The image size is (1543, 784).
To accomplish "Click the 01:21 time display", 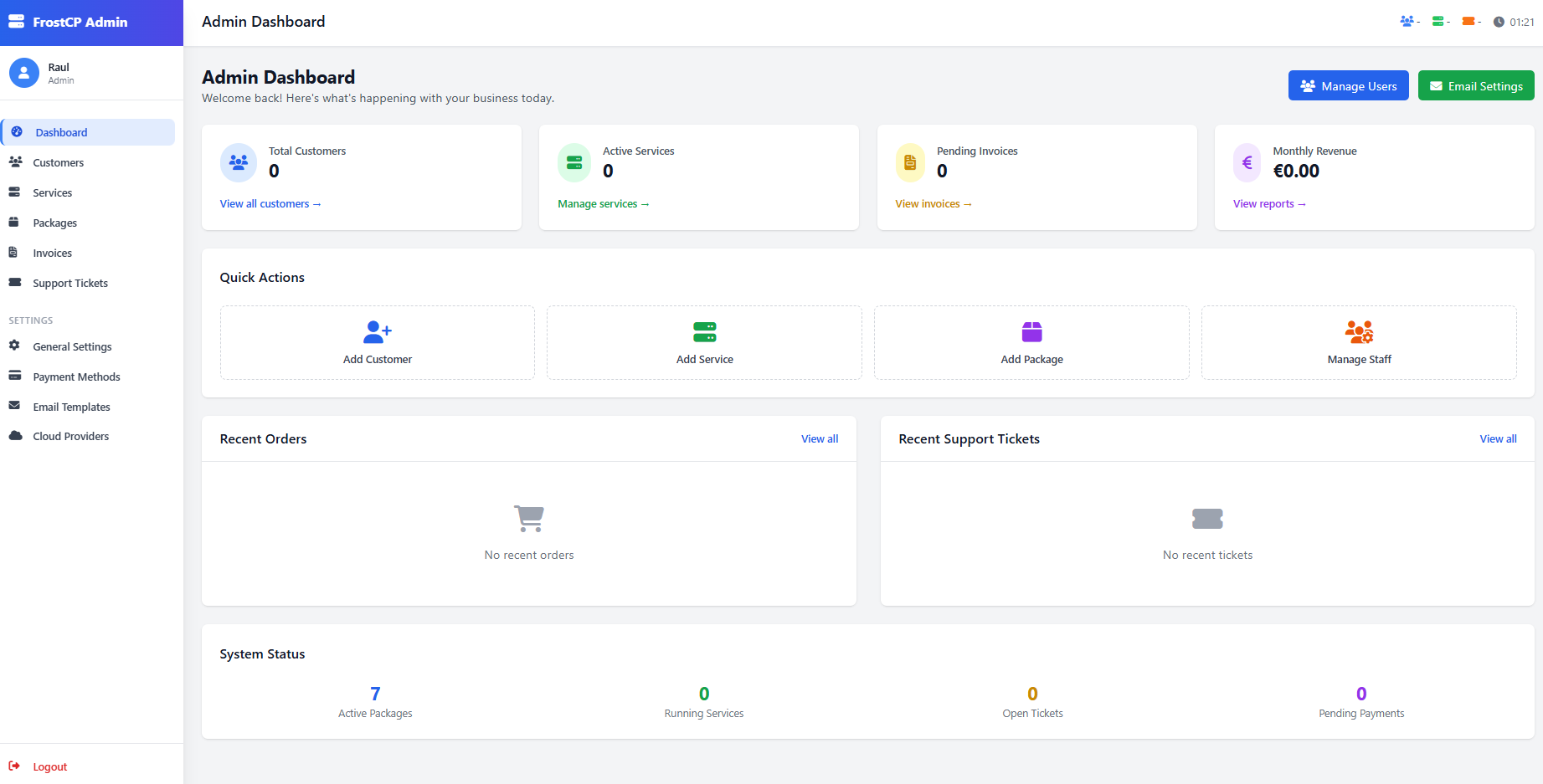I will pos(1522,23).
